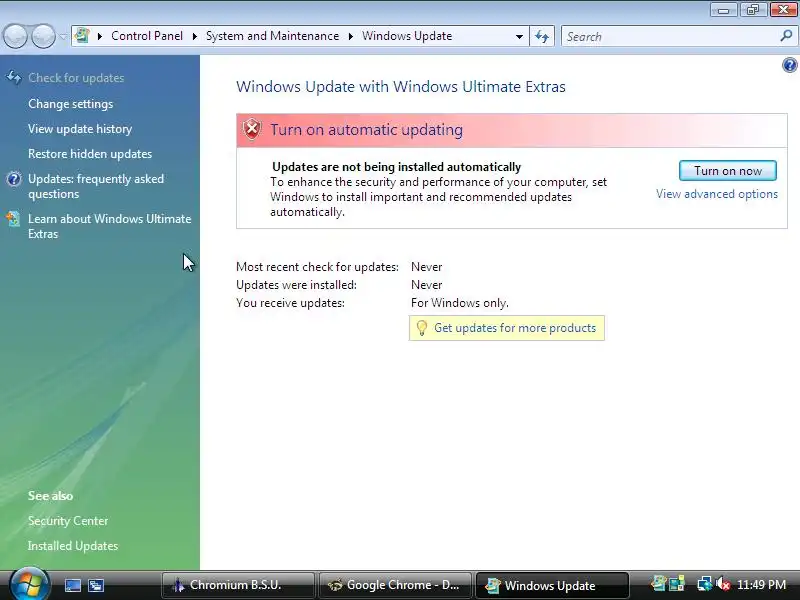The height and width of the screenshot is (600, 800).
Task: Click Show Desktop quick launch icon
Action: point(72,585)
